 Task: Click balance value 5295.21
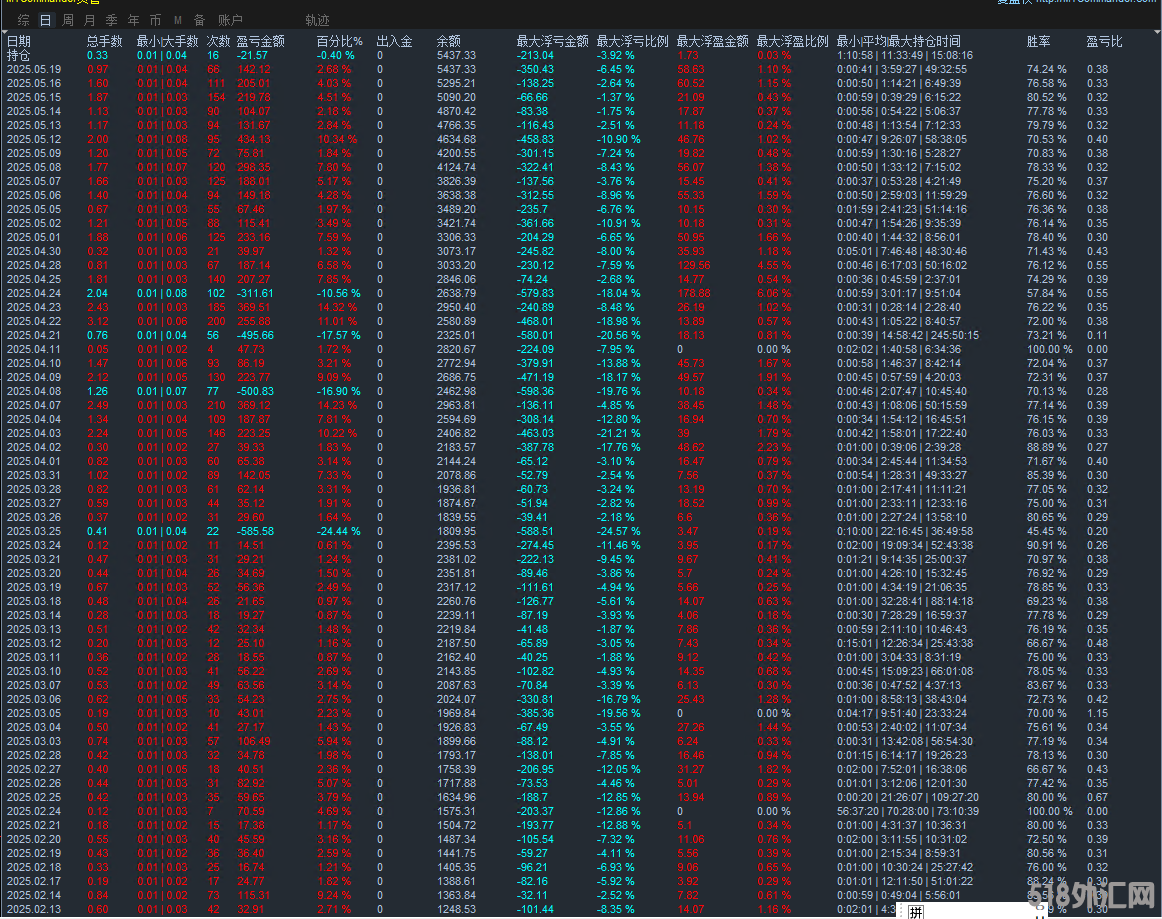[456, 84]
